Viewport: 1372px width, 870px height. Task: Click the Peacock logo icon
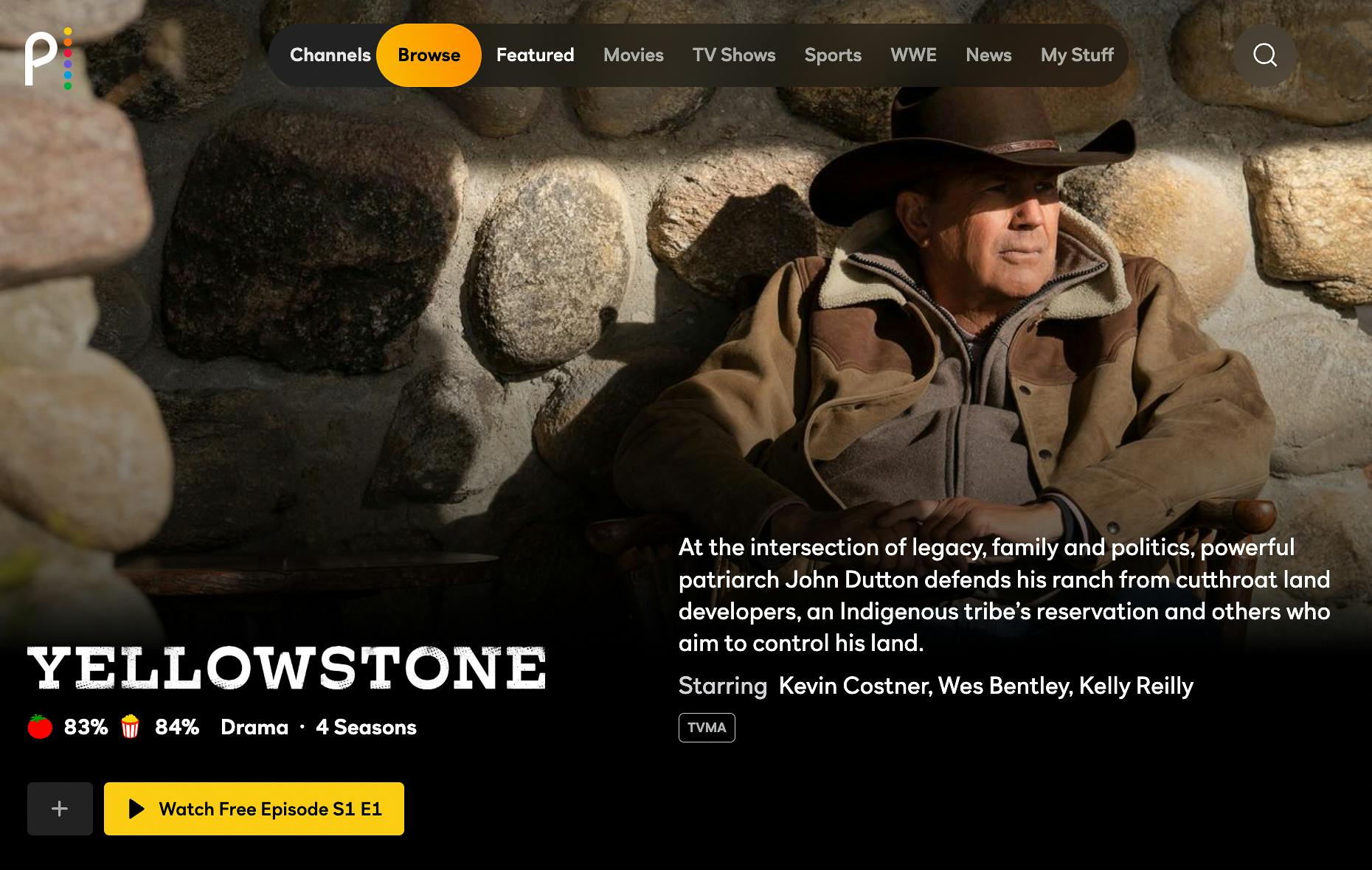[47, 58]
